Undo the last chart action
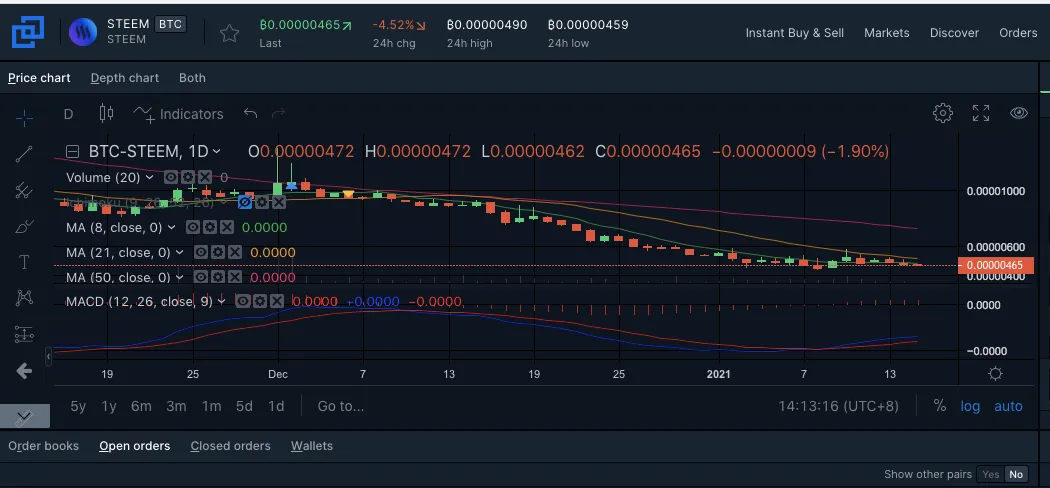This screenshot has height=488, width=1050. (x=250, y=113)
